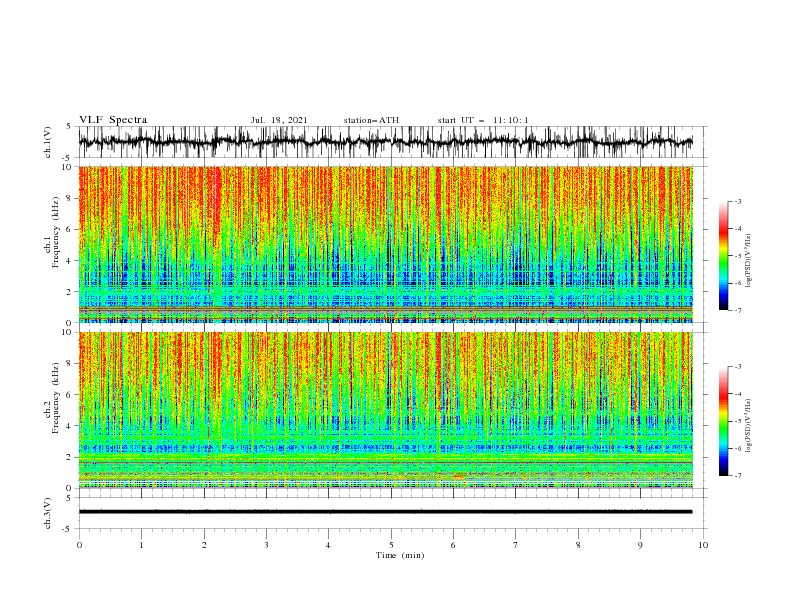This screenshot has height=612, width=792.
Task: Click the ch.2 colorbar's log(PSD) label
Action: coord(749,425)
